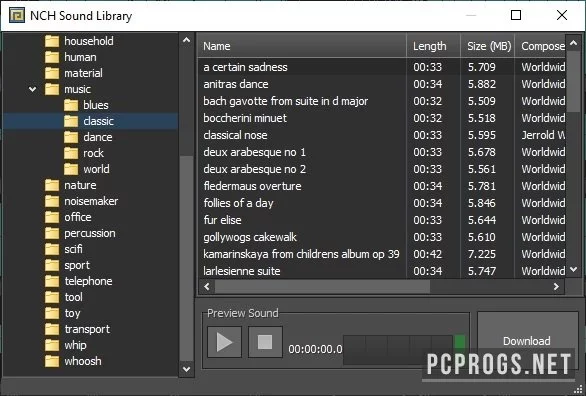Open the rock subfolder
586x396 pixels.
pos(84,153)
